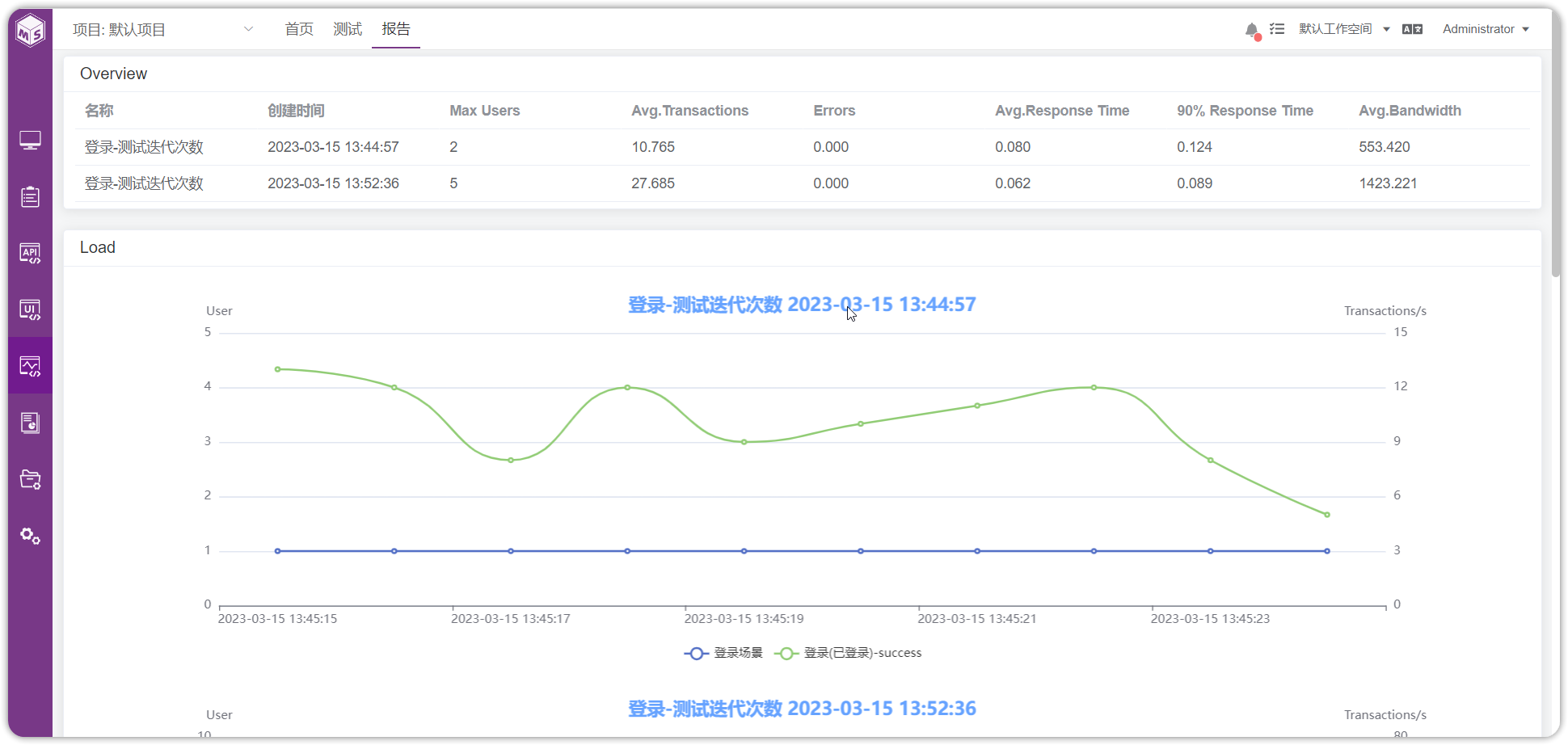Open the test tracking clipboard icon
This screenshot has height=745, width=1568.
point(31,196)
